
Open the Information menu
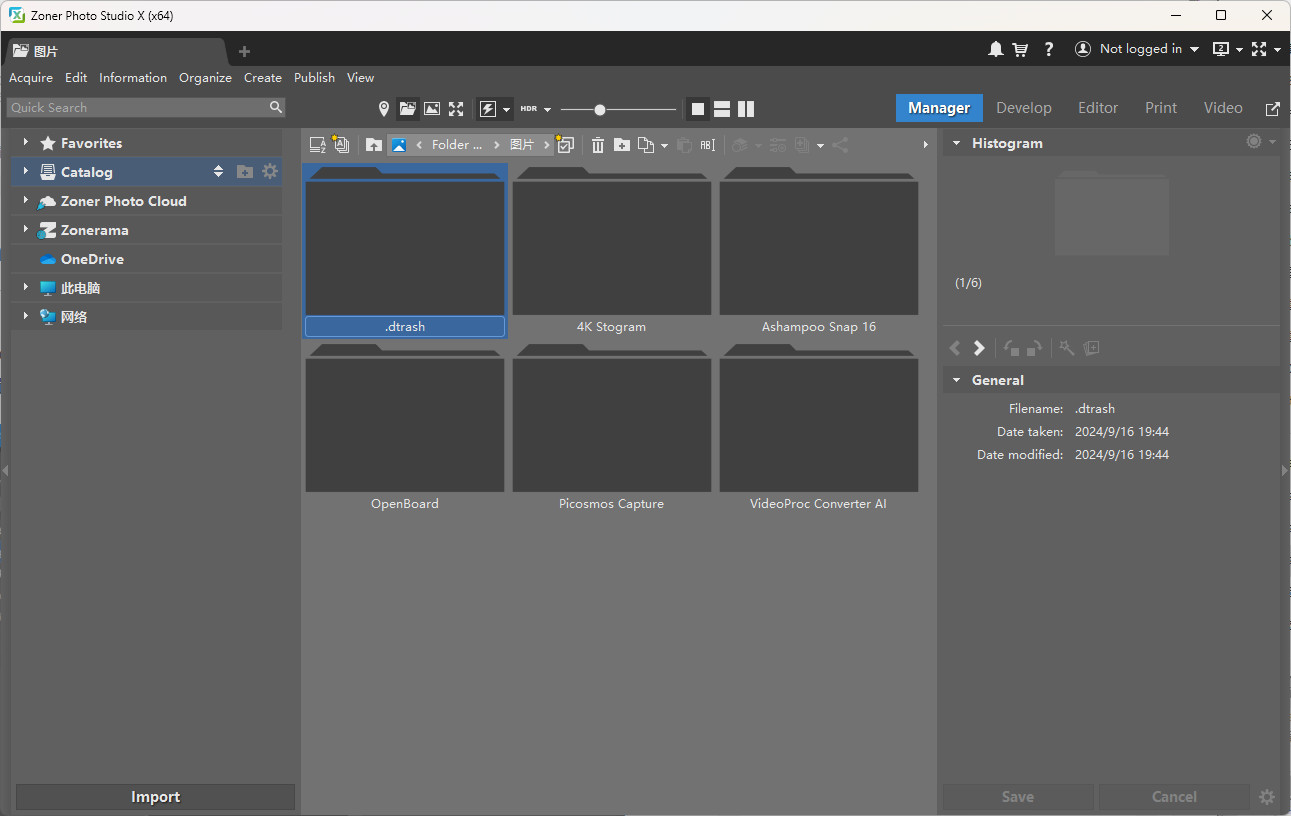click(x=133, y=77)
